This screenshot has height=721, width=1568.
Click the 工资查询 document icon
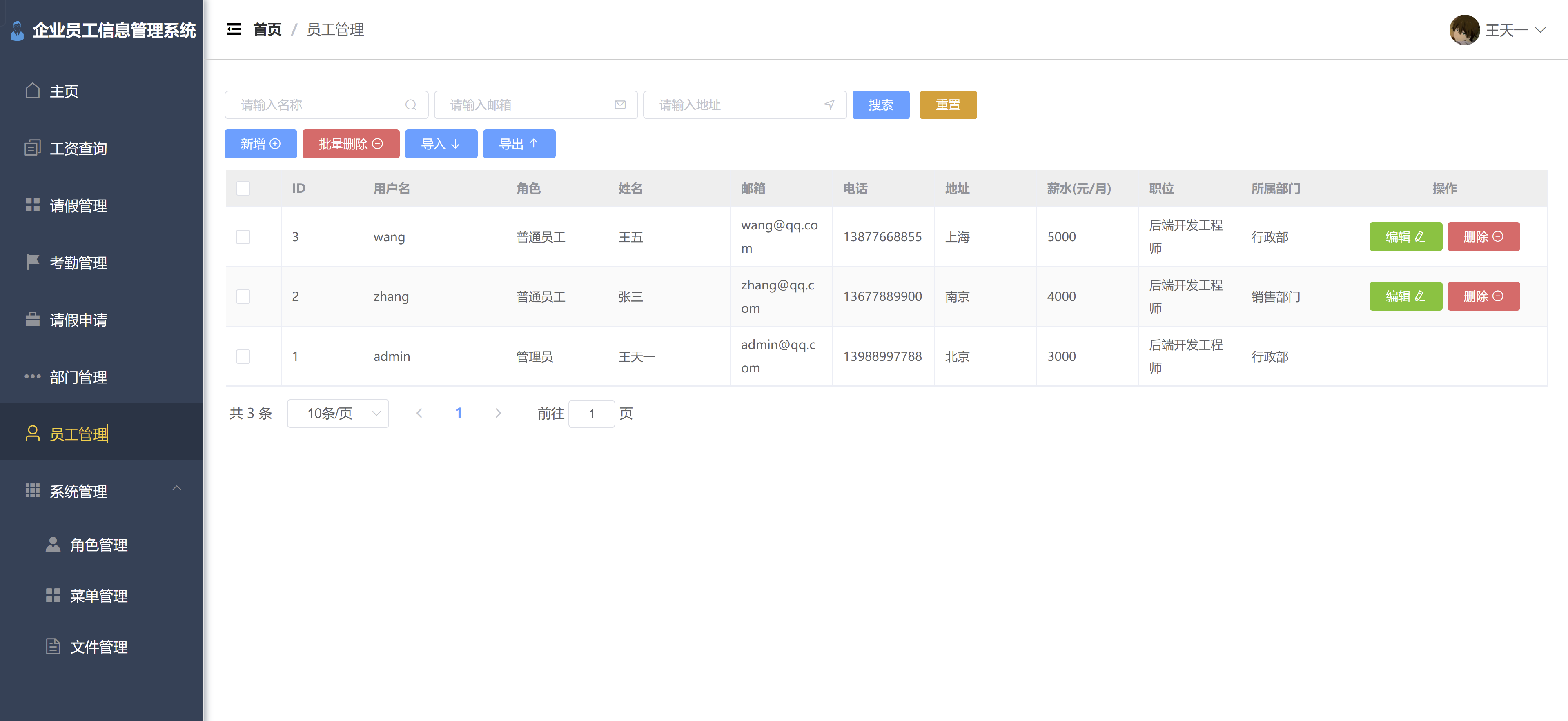click(33, 148)
